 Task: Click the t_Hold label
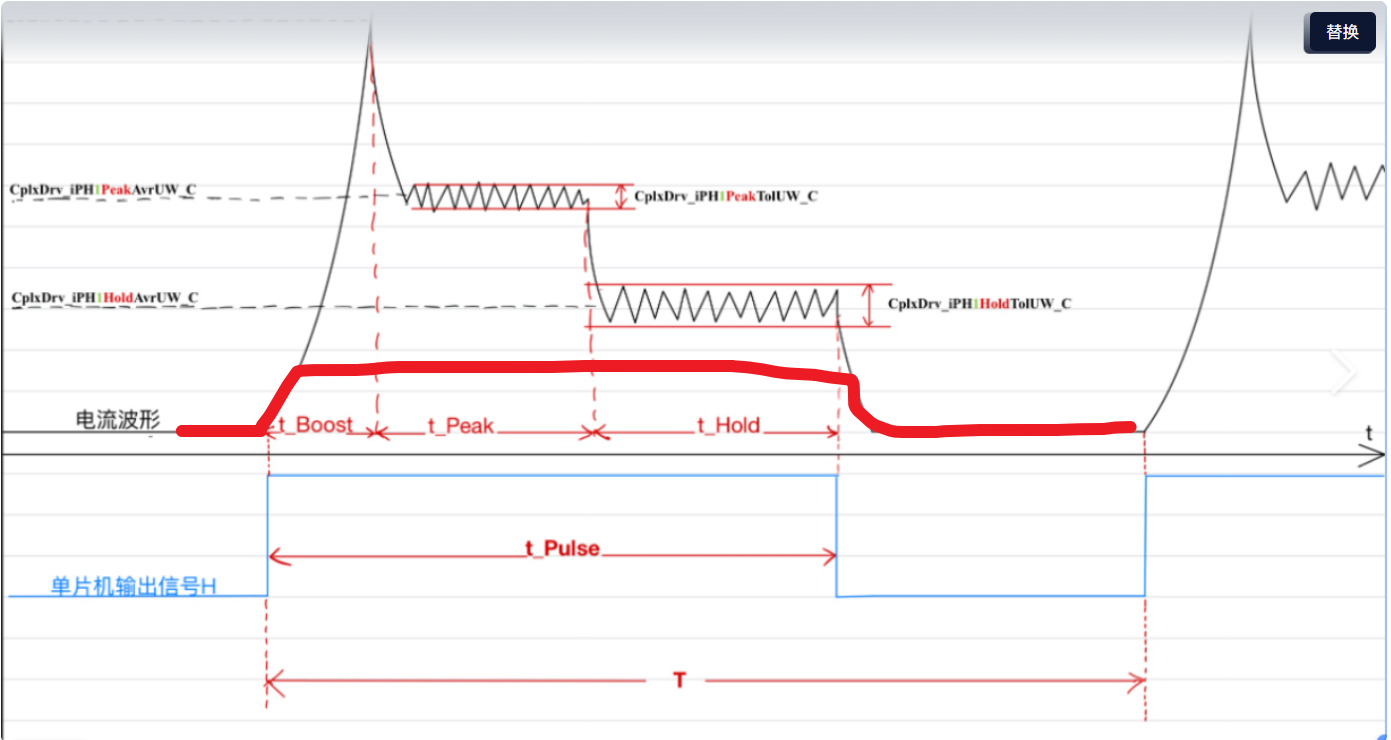click(x=728, y=426)
